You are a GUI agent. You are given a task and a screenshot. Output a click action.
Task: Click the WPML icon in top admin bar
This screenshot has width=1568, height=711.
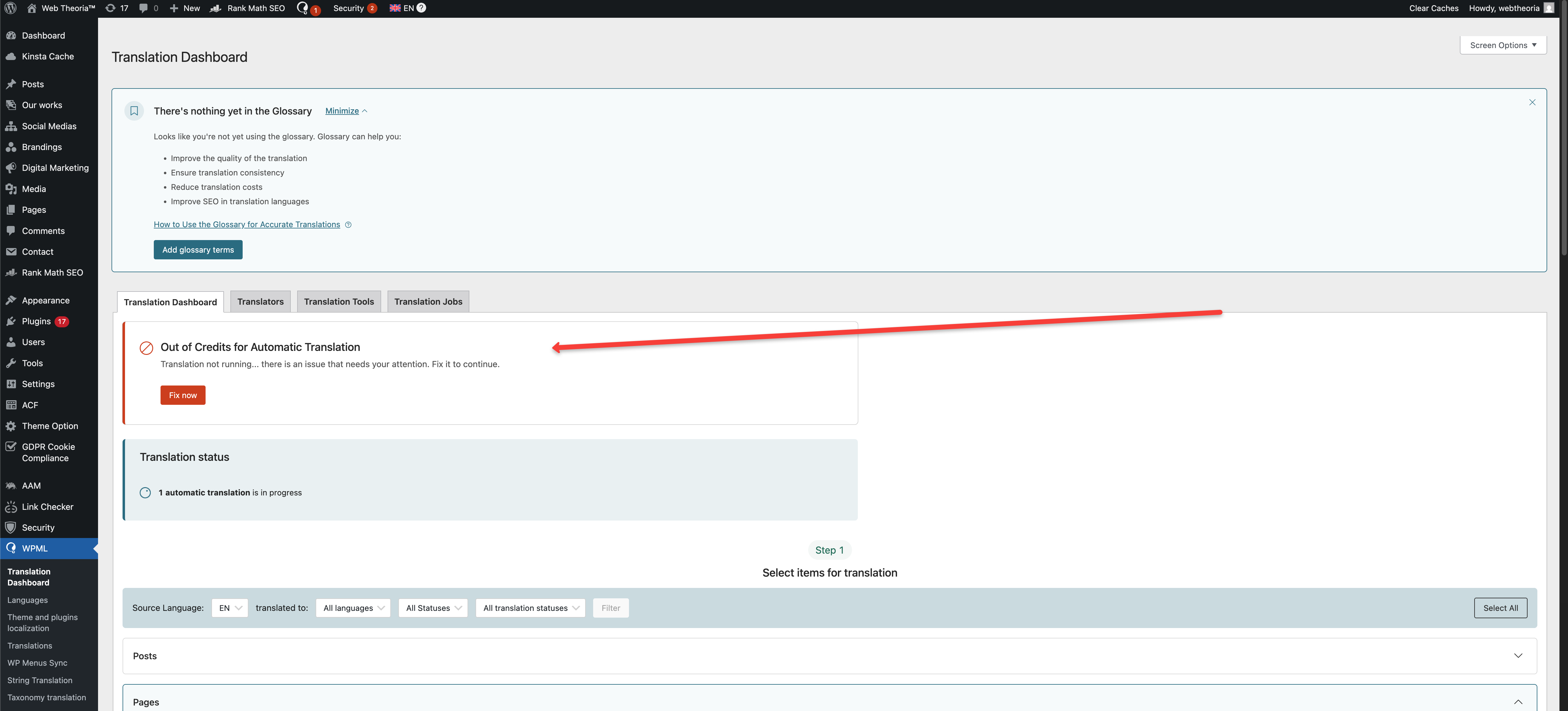coord(302,8)
